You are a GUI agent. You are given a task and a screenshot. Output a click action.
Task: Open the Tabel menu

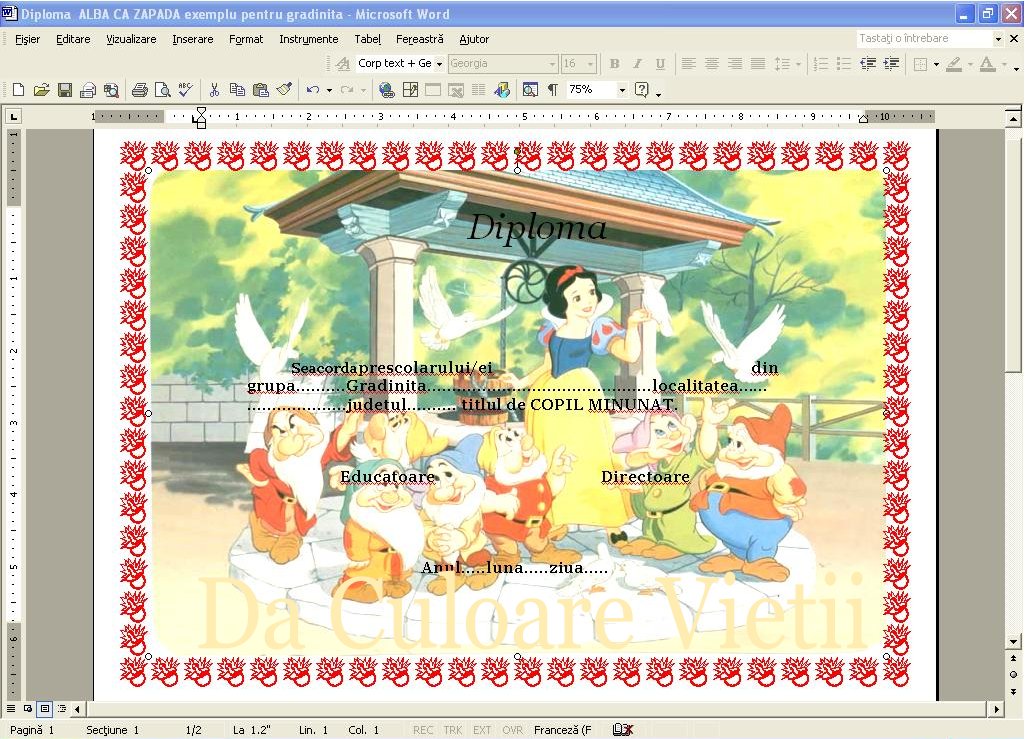367,39
